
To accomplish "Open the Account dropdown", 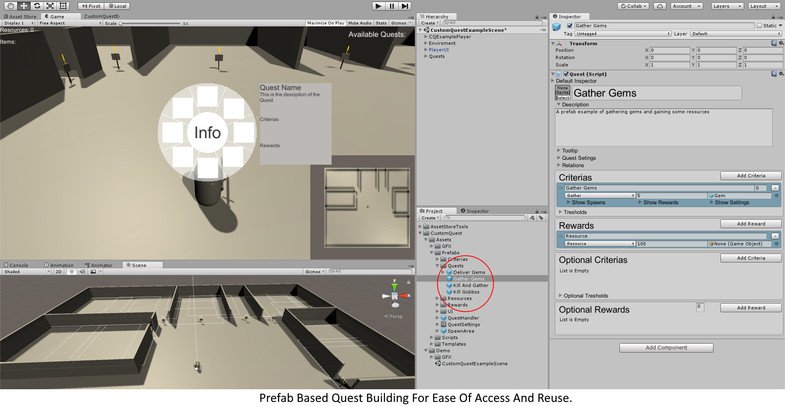I will (x=685, y=6).
